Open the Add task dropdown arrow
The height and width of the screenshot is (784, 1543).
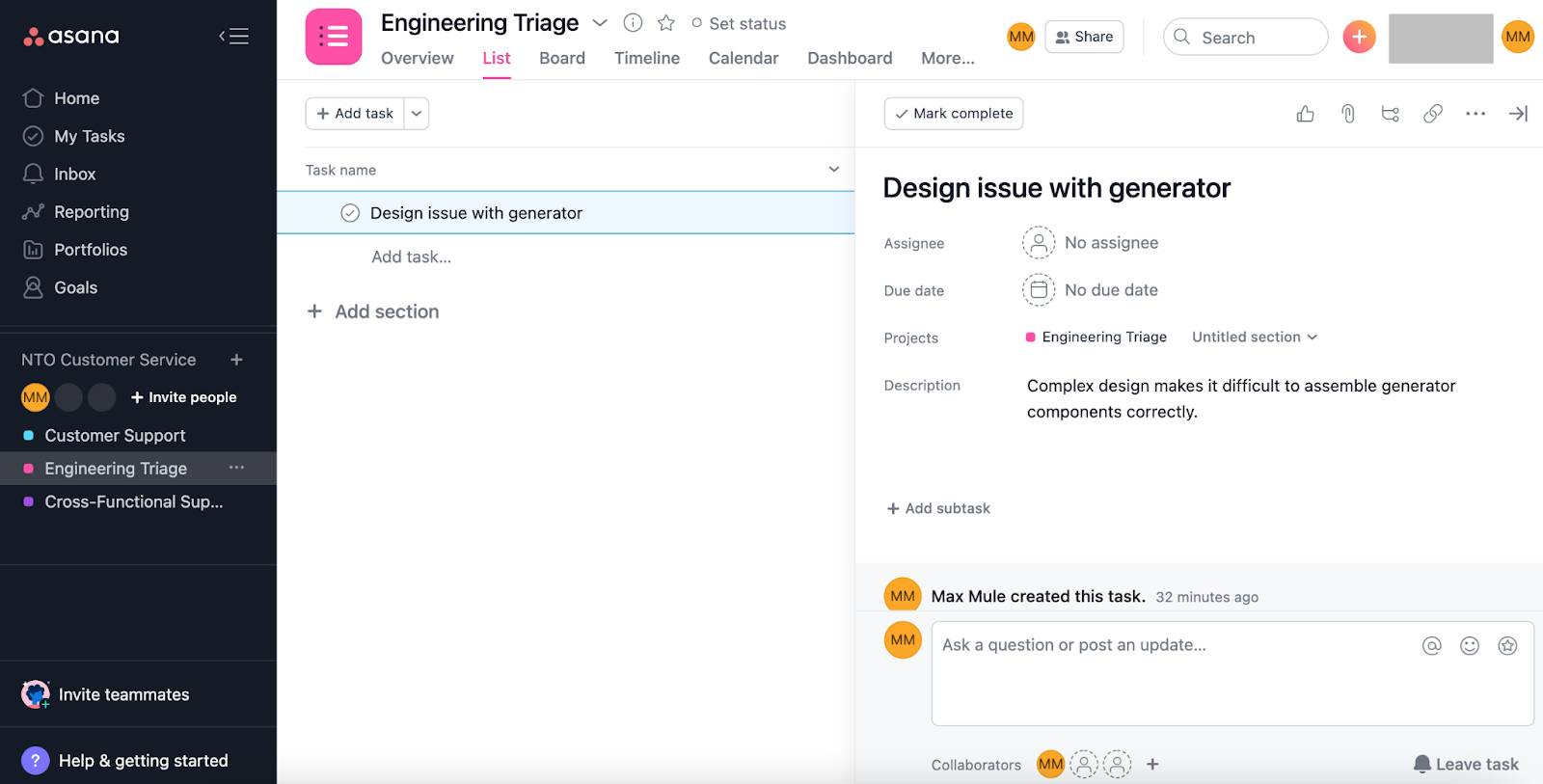pyautogui.click(x=417, y=113)
